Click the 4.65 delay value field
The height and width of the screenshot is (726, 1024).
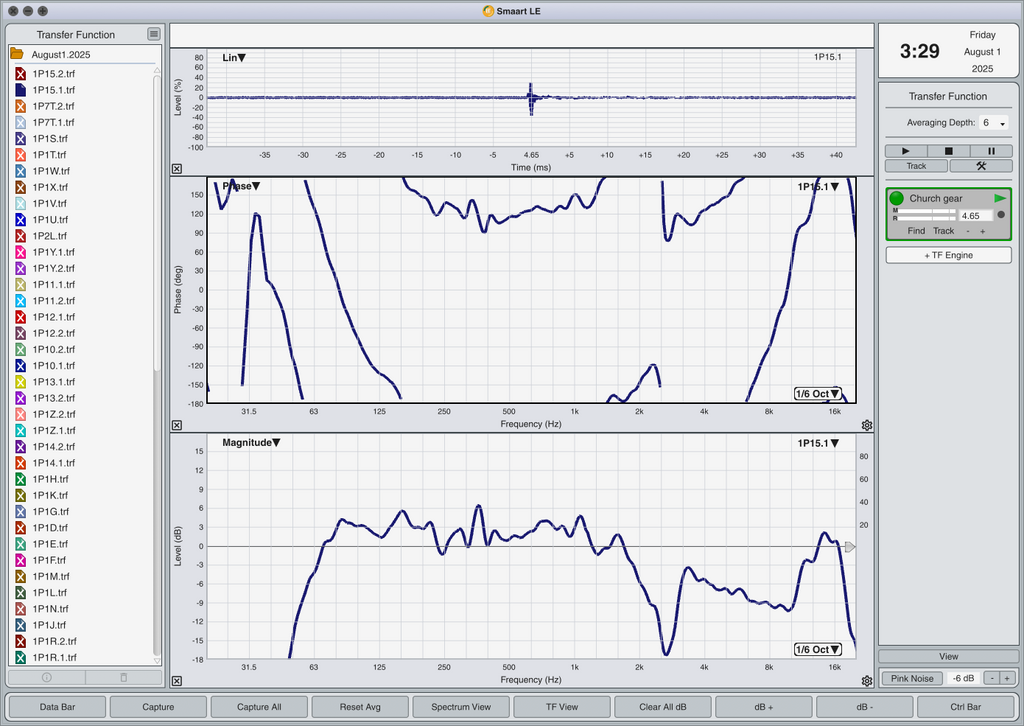[x=976, y=215]
